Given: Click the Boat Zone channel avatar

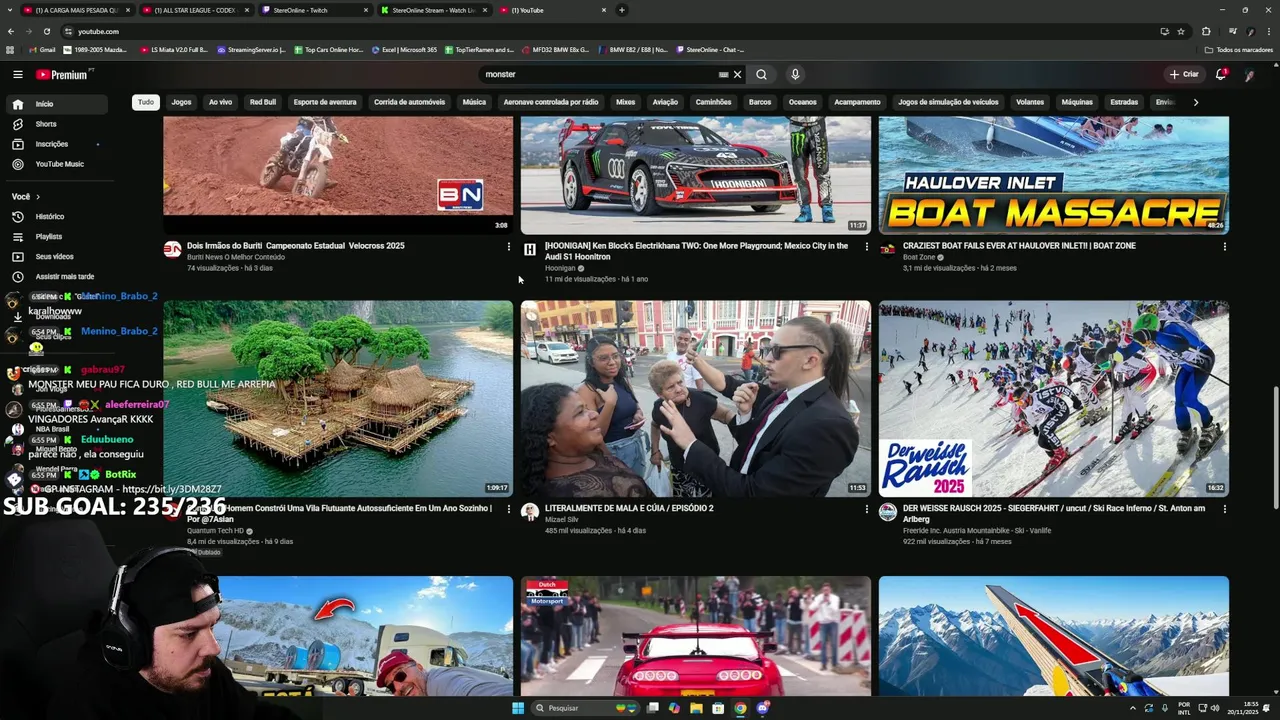Looking at the screenshot, I should point(887,249).
